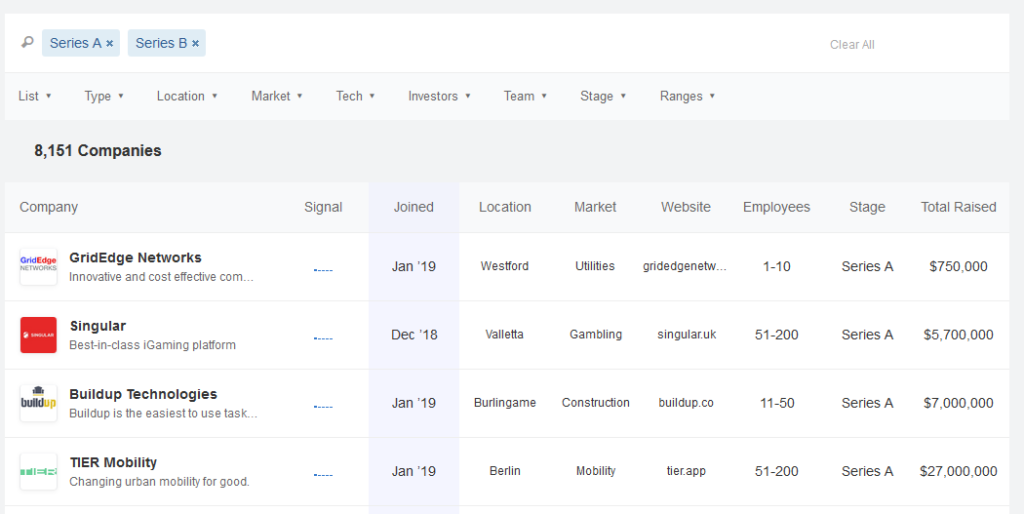Click the Gambling market cell
This screenshot has width=1024, height=514.
coord(596,334)
